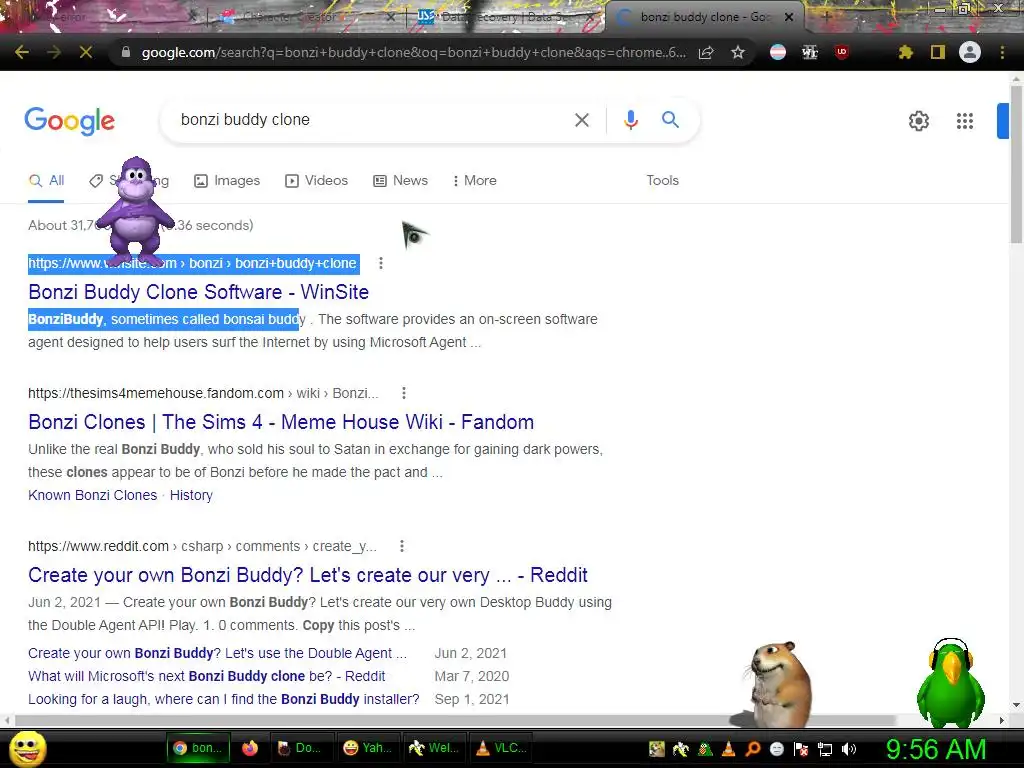Open 'Bonzi Buddy Clone Software - WinSite' result
1024x768 pixels.
click(x=199, y=292)
